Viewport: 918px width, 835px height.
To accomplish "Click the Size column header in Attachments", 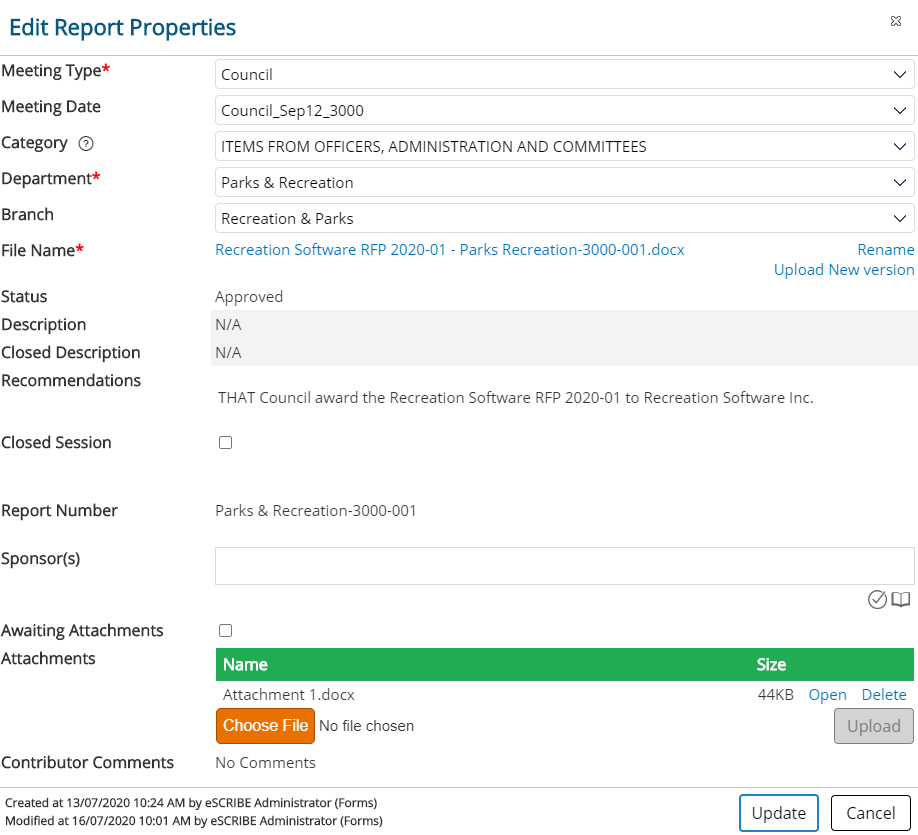I will coord(770,665).
